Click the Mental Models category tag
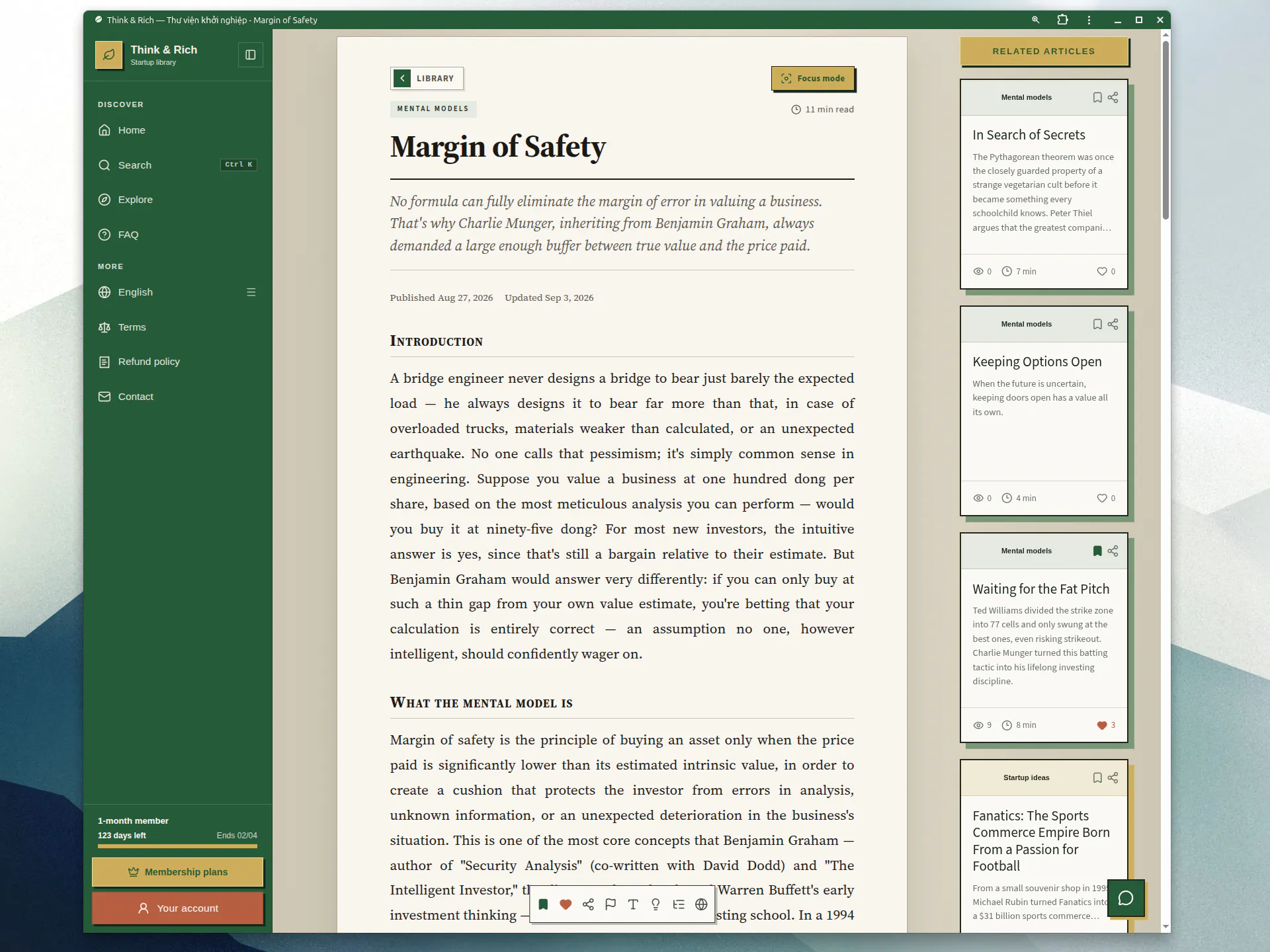 pos(433,108)
